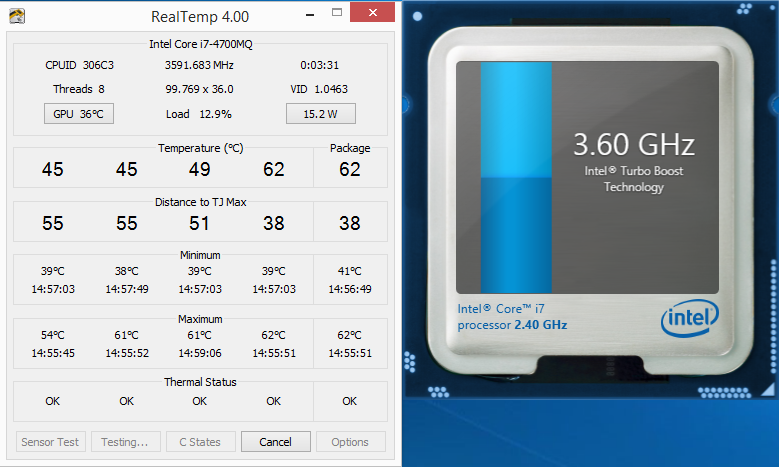Minimize the RealTemp window
This screenshot has width=779, height=467.
click(310, 14)
